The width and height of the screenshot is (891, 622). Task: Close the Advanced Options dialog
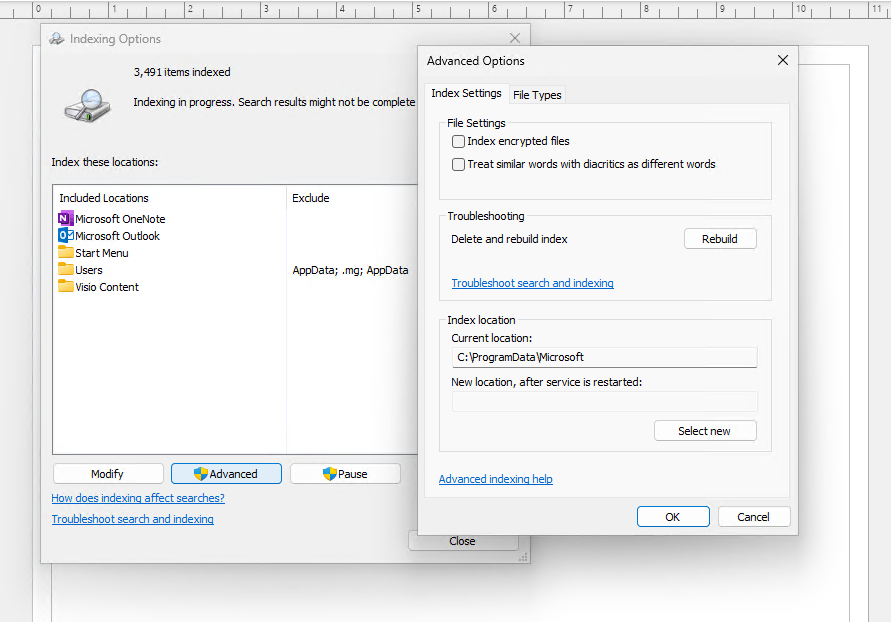click(x=783, y=60)
